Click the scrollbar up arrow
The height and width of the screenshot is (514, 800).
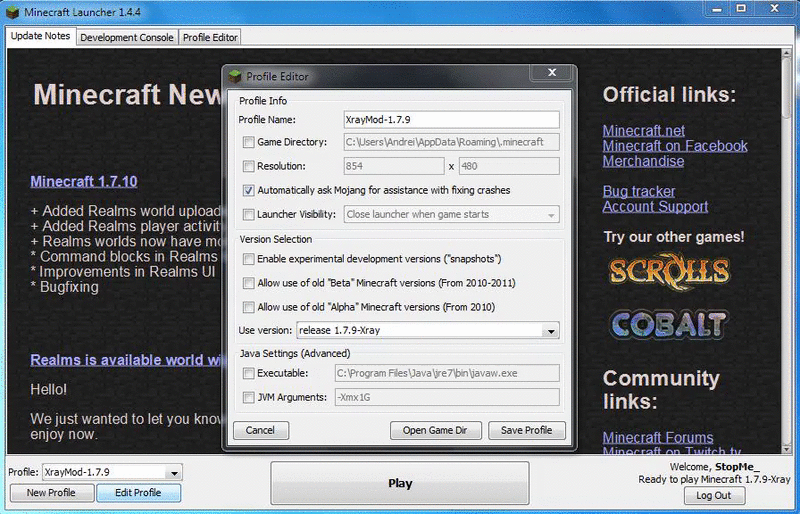click(786, 54)
